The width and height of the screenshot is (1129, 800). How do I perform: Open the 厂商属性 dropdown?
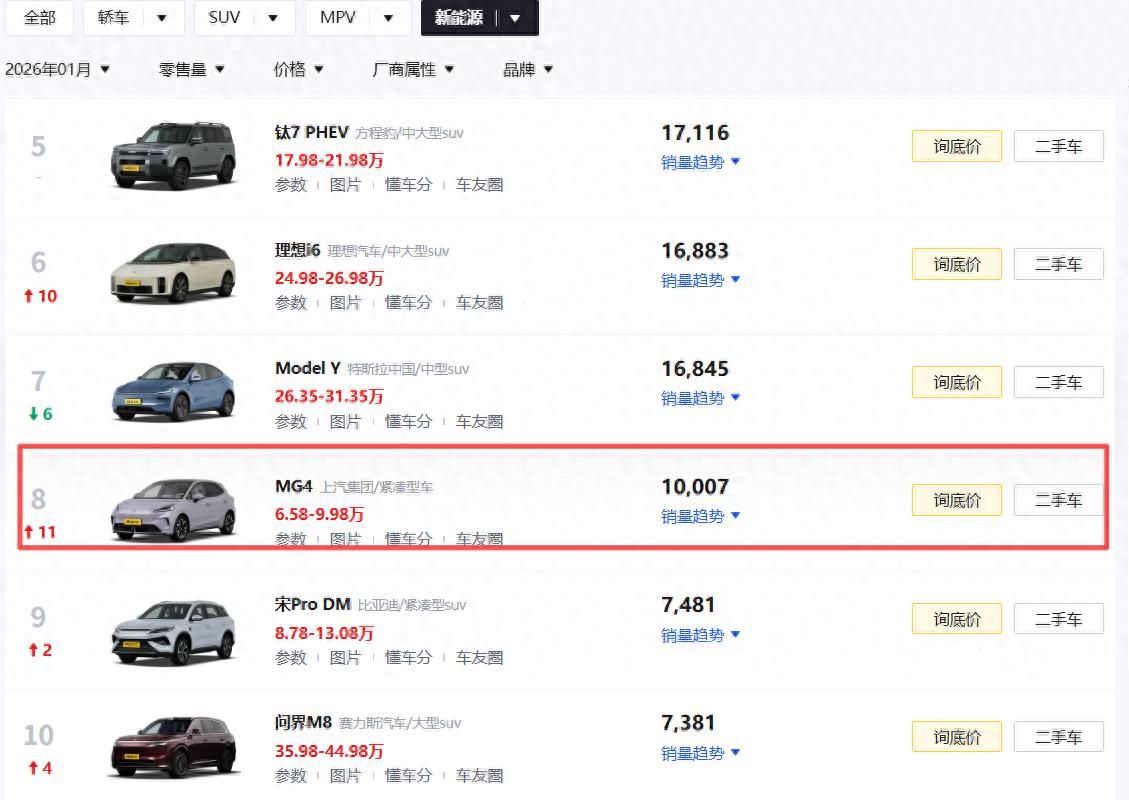413,69
